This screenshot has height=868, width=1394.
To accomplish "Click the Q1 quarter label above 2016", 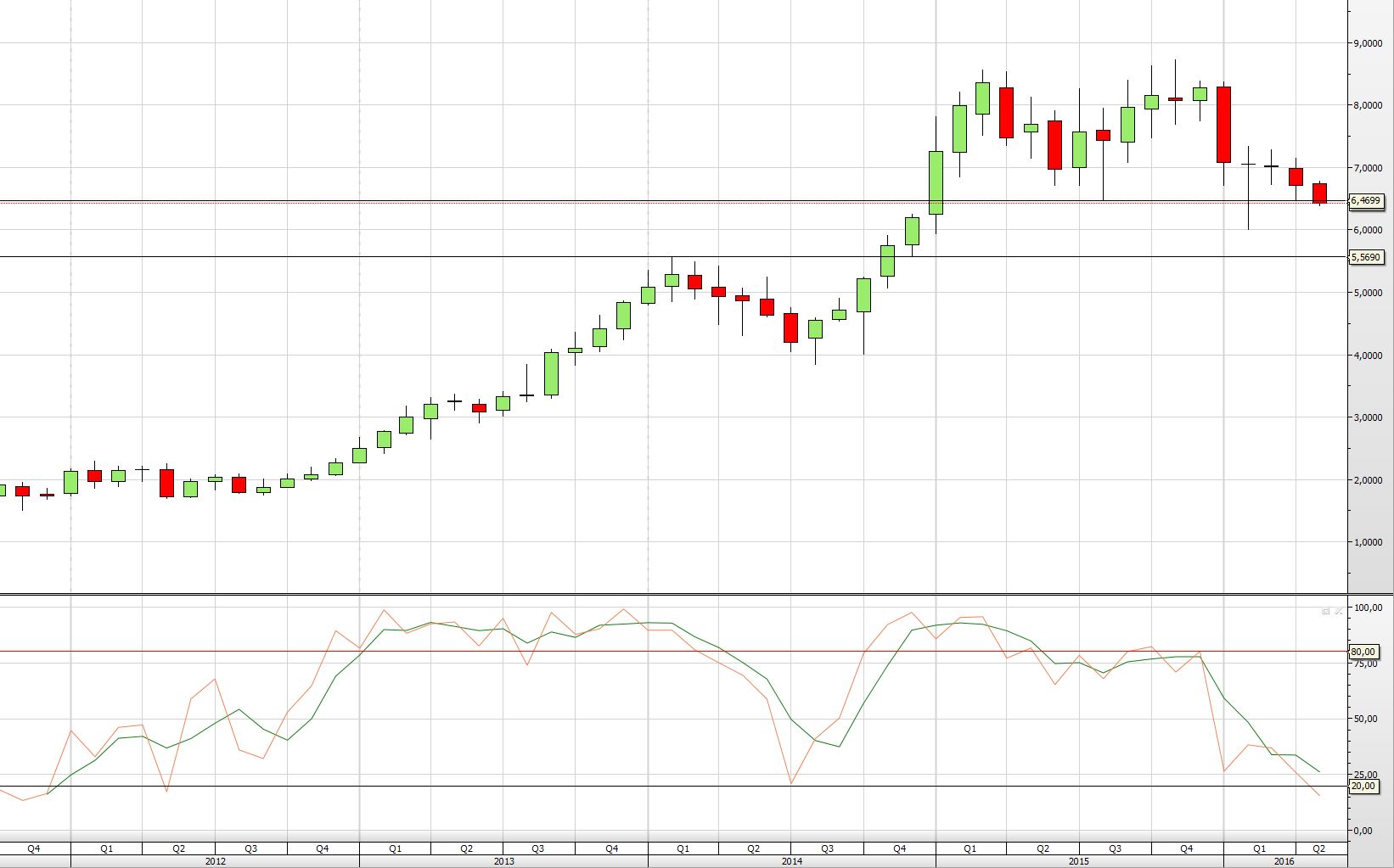I will (1260, 848).
